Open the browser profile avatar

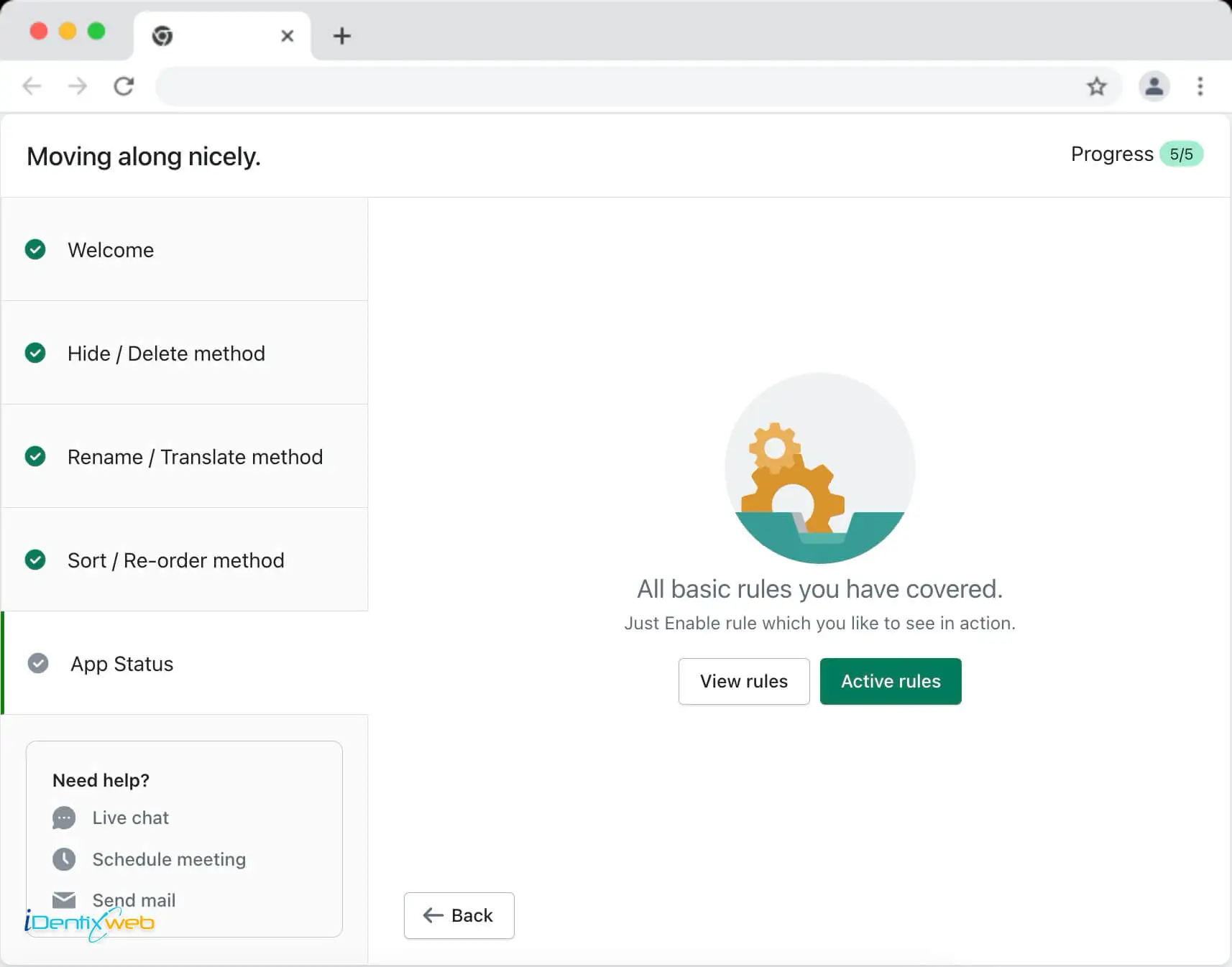point(1154,87)
